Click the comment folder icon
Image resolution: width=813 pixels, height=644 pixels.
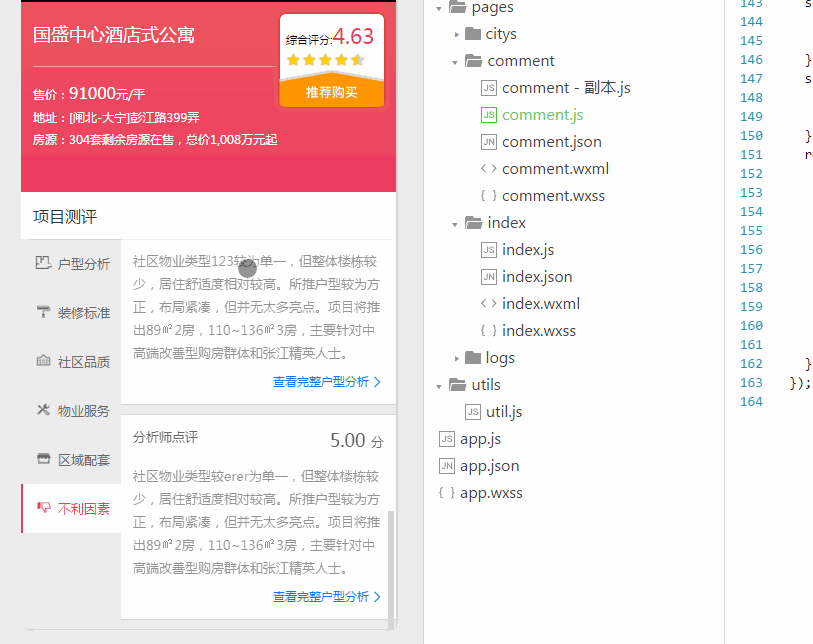point(473,61)
